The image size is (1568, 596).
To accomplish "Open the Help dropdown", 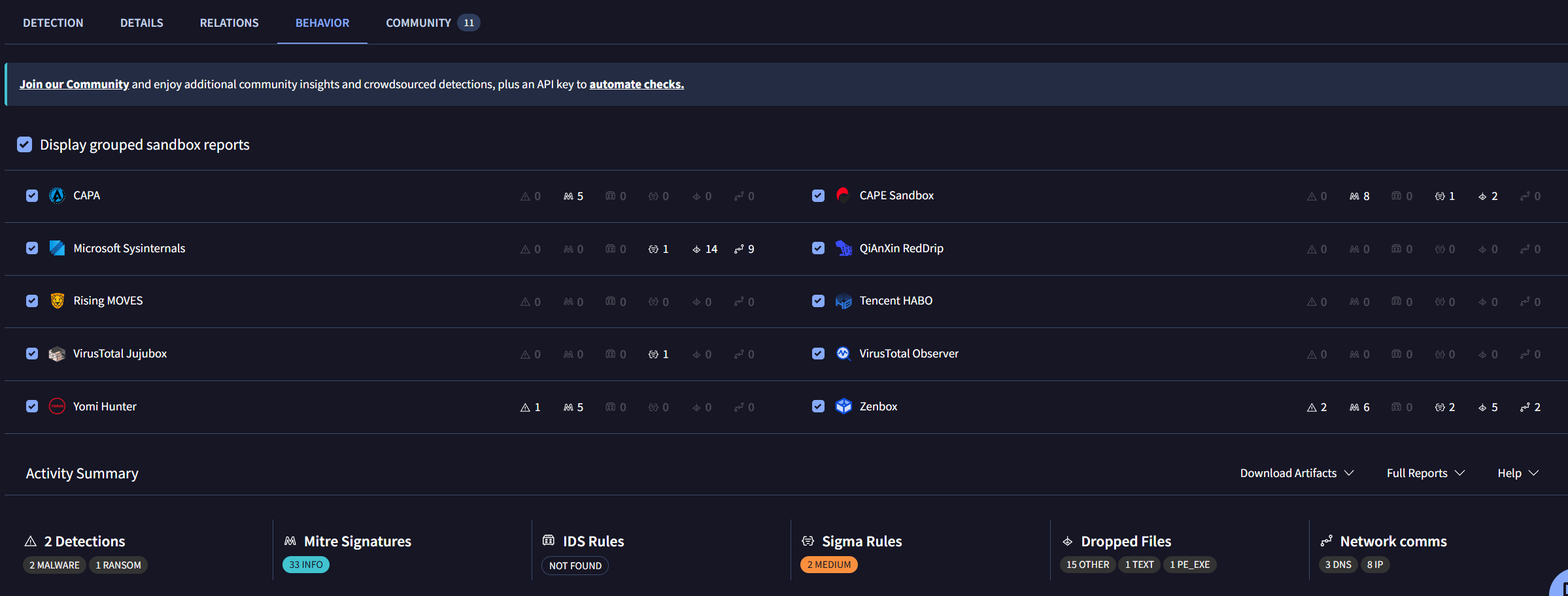I will (x=1518, y=473).
